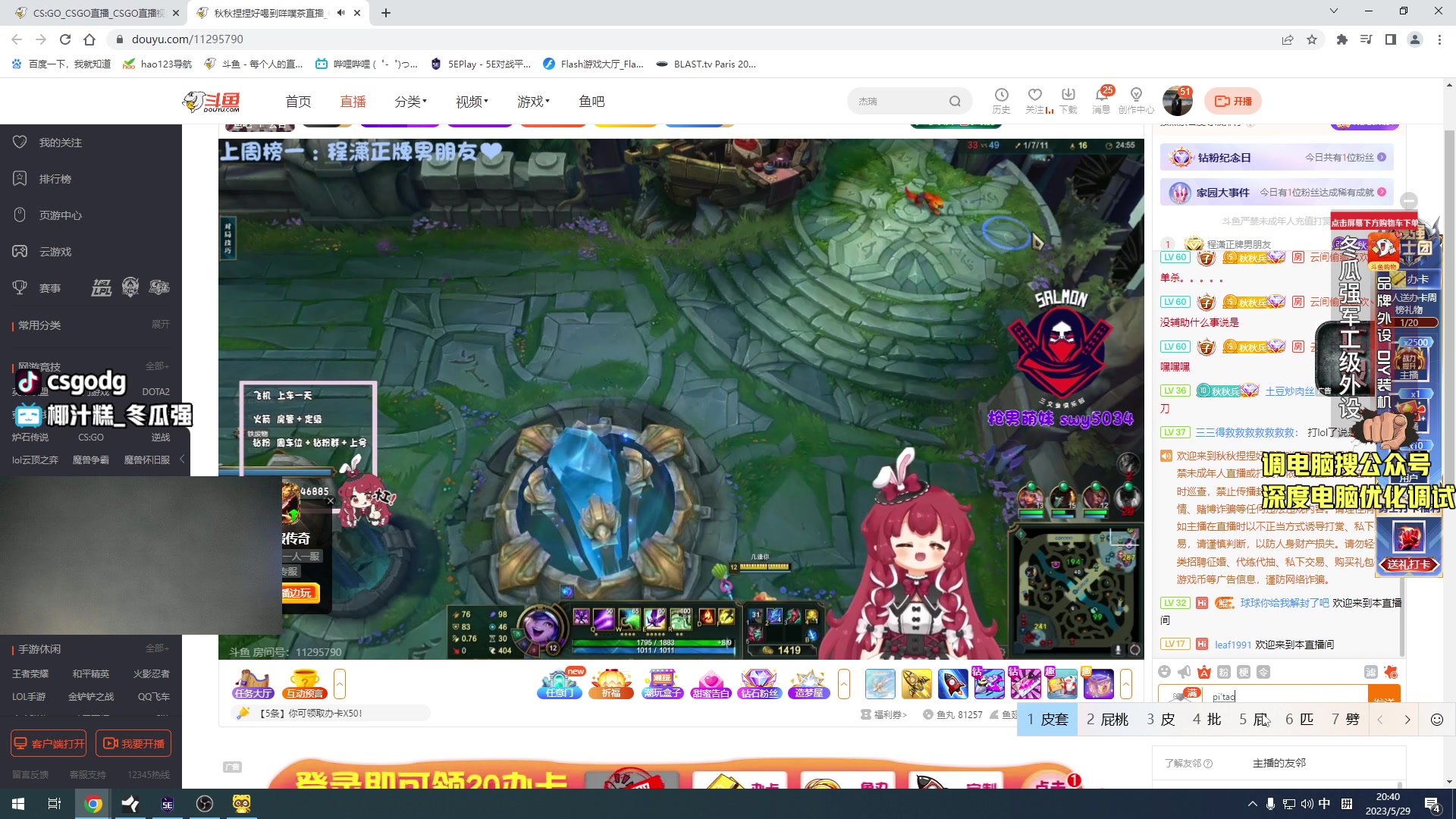Click the Douyu logo

[x=212, y=101]
